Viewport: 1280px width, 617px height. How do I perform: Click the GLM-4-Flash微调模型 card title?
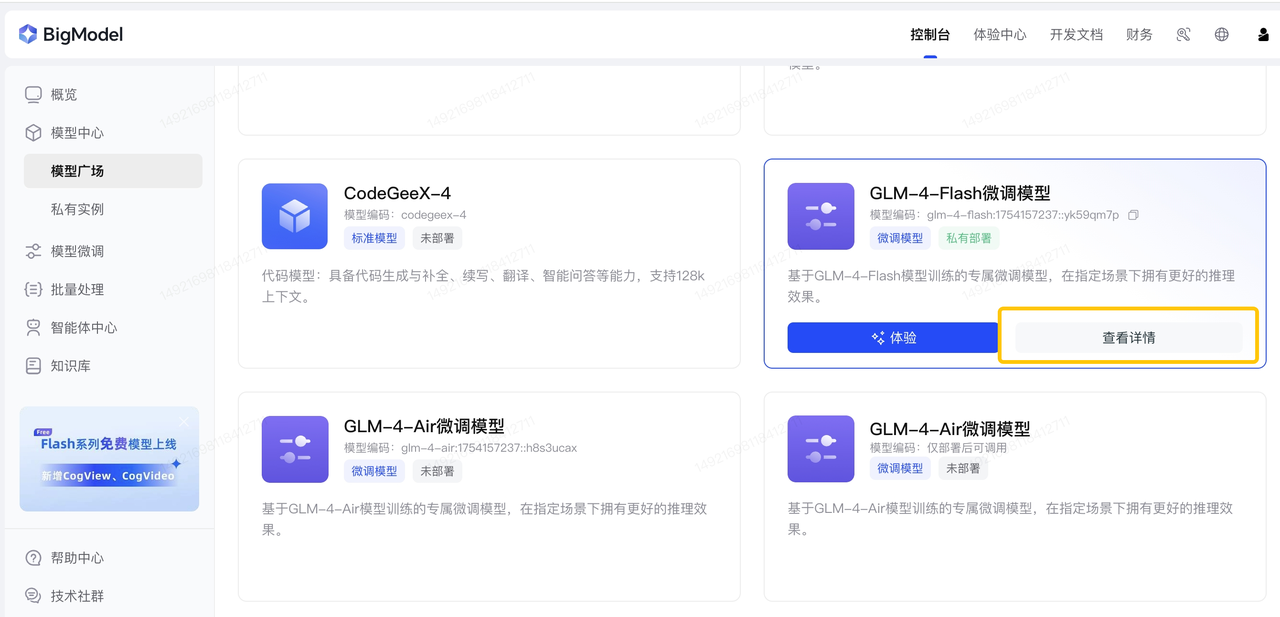[960, 193]
